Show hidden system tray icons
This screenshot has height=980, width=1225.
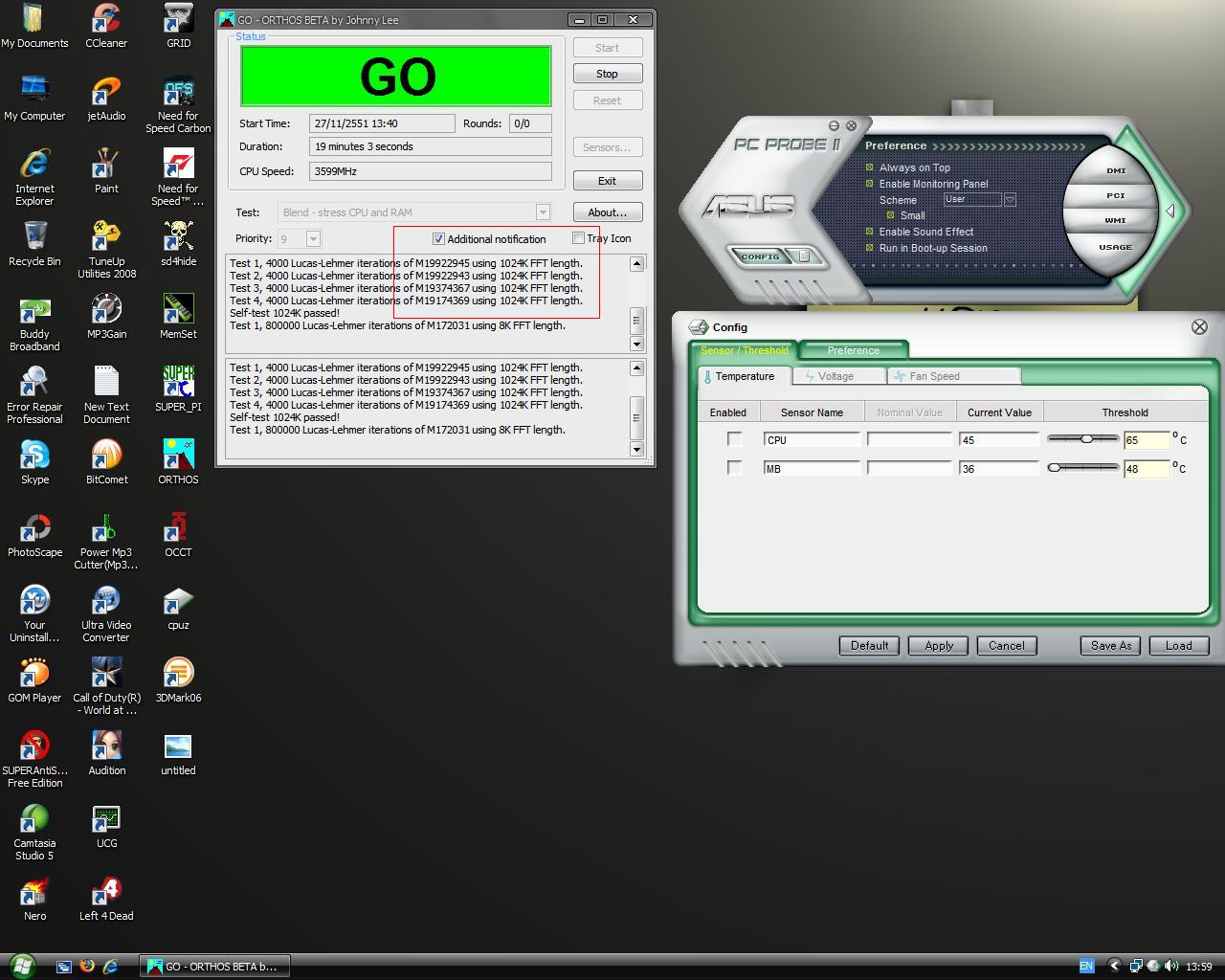click(1113, 966)
